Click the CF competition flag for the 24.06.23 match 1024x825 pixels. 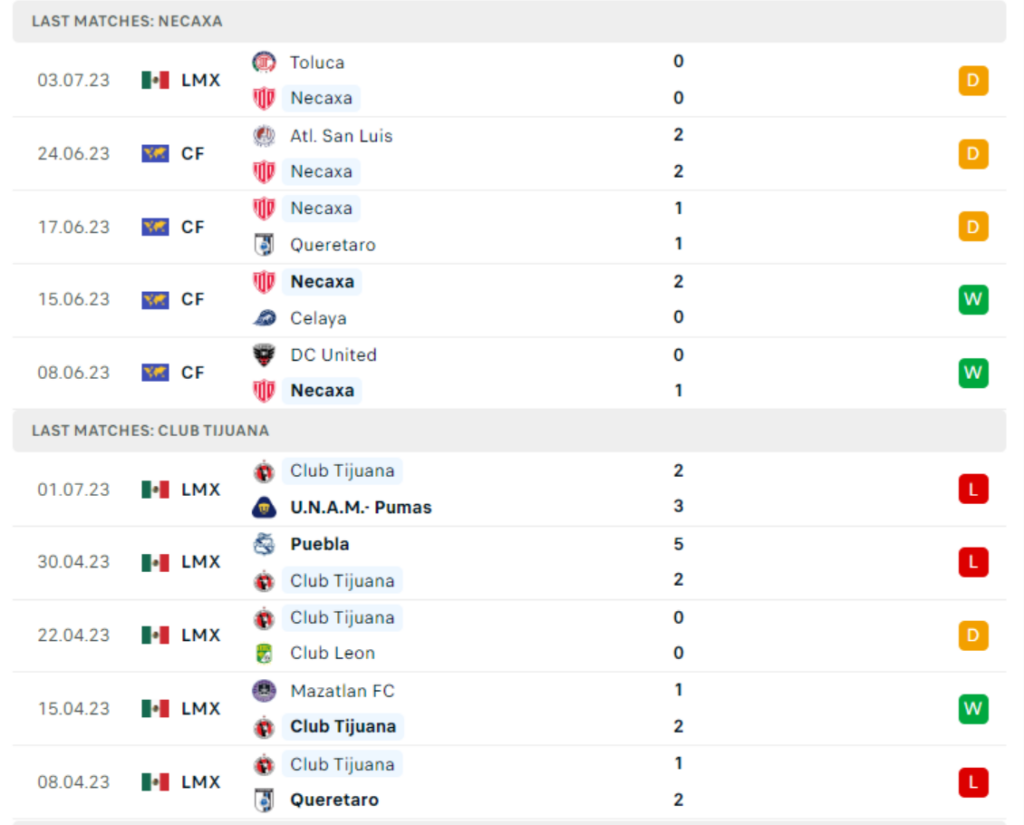click(155, 153)
